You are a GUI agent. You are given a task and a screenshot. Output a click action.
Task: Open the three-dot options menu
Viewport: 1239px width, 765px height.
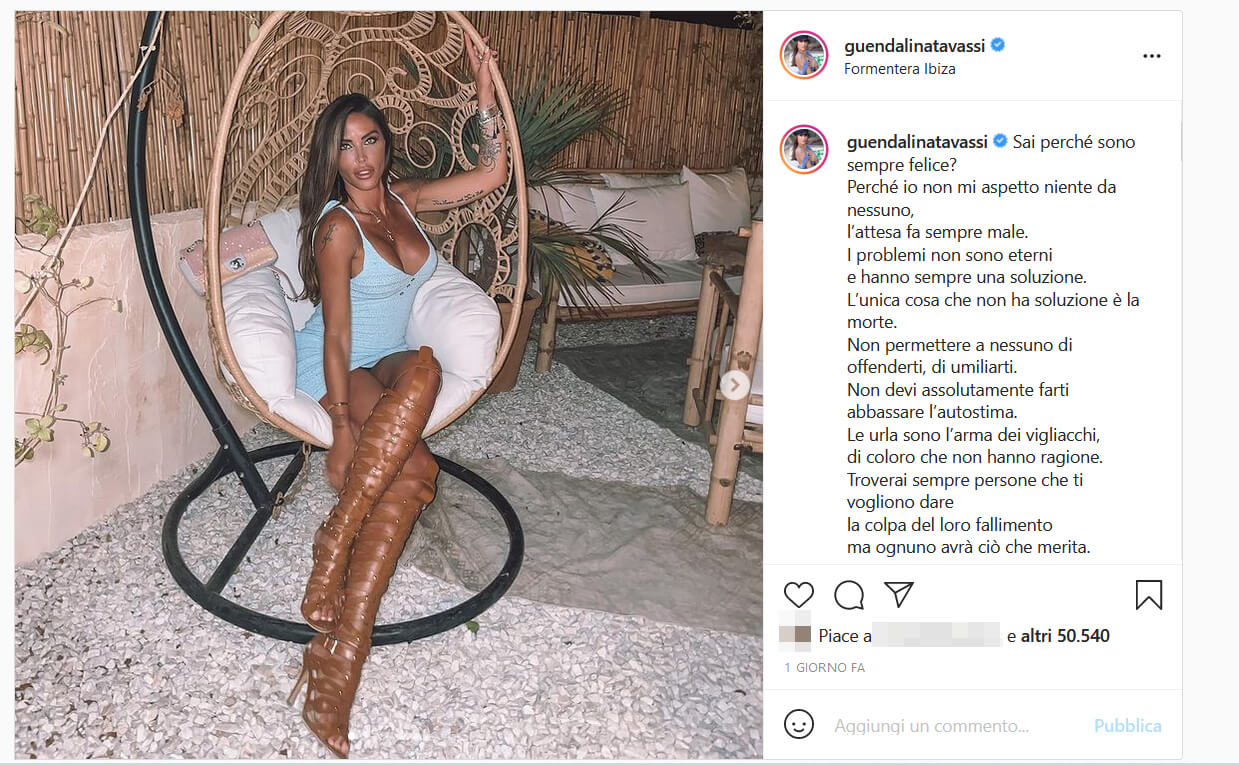tap(1152, 56)
